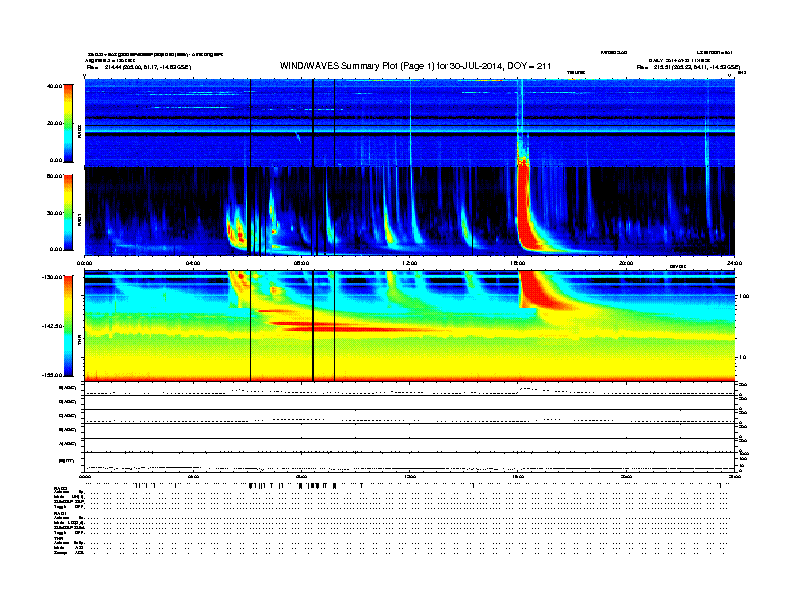Click the -142.50 color scale label
The image size is (792, 612).
53,326
